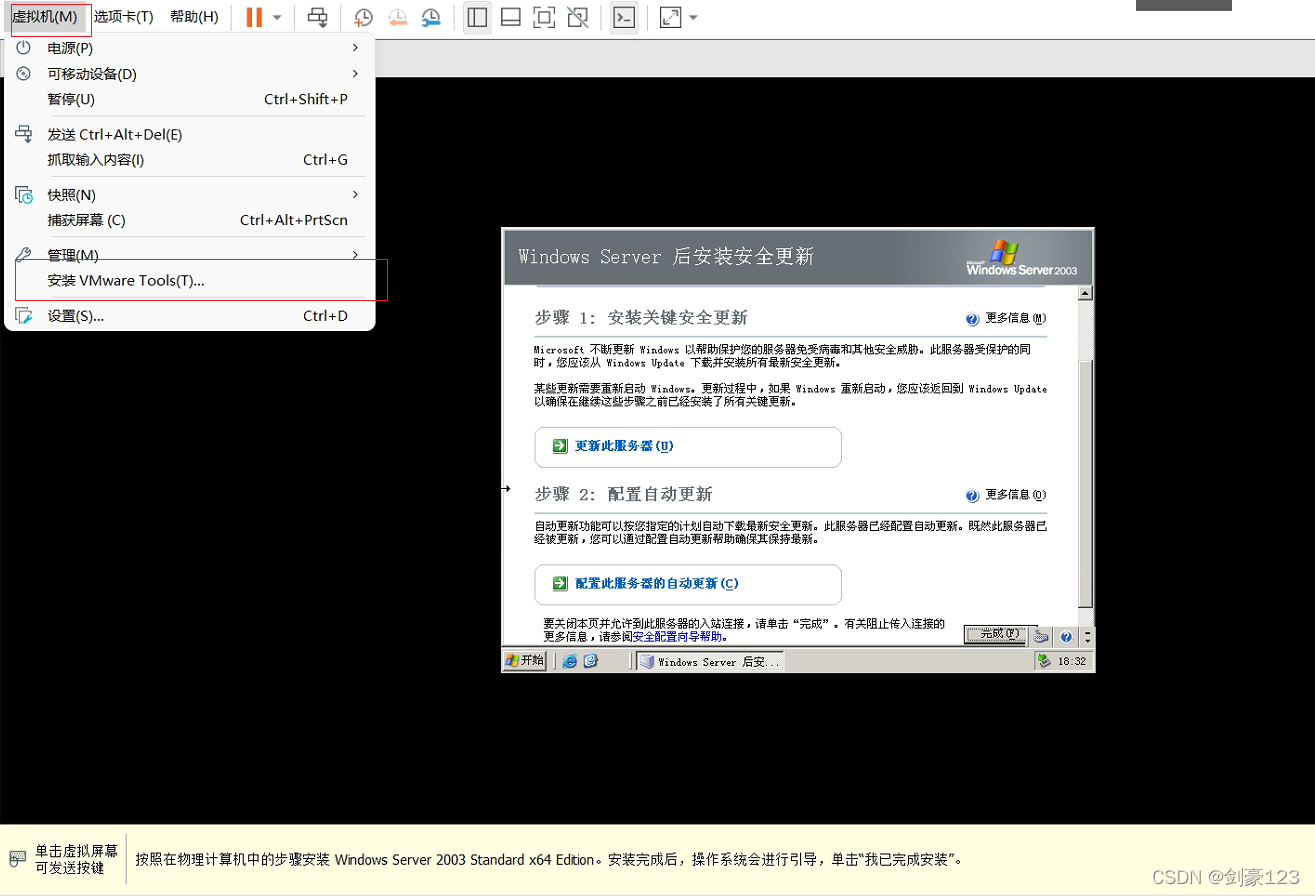Click the Windows Server 后安... taskbar button
Image resolution: width=1315 pixels, height=896 pixels.
pos(710,661)
